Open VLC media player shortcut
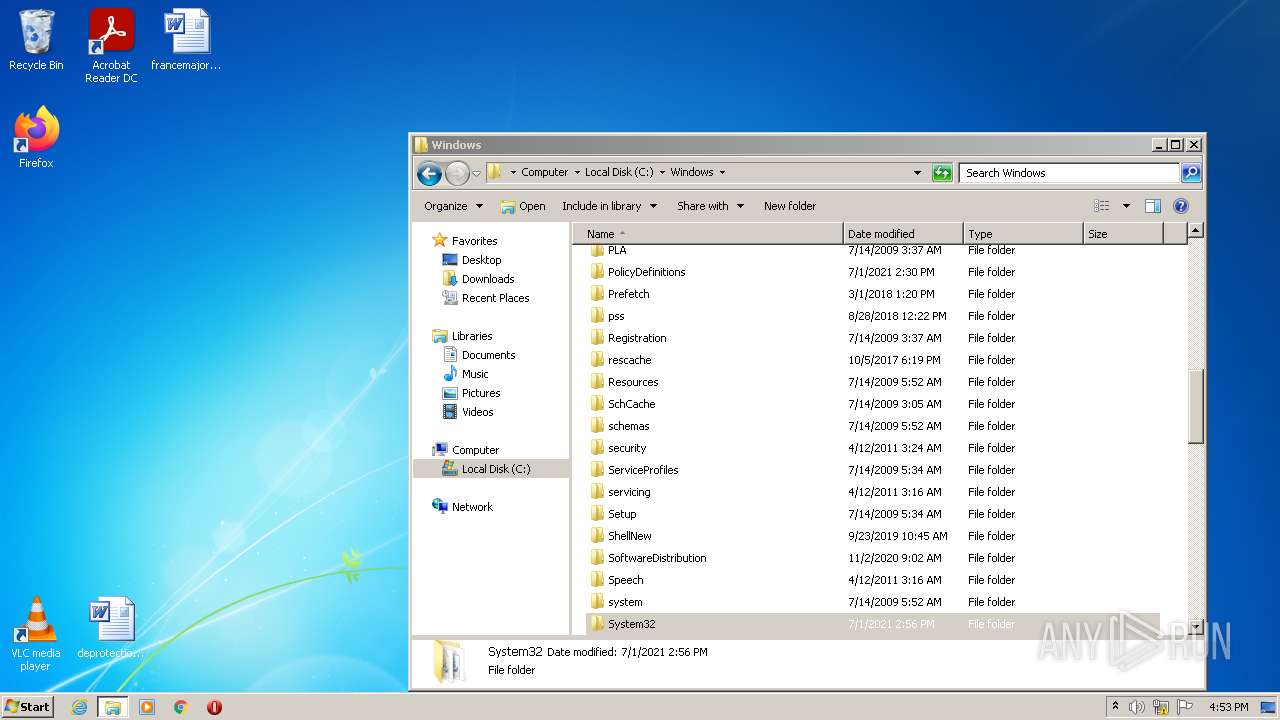This screenshot has height=720, width=1280. coord(36,633)
